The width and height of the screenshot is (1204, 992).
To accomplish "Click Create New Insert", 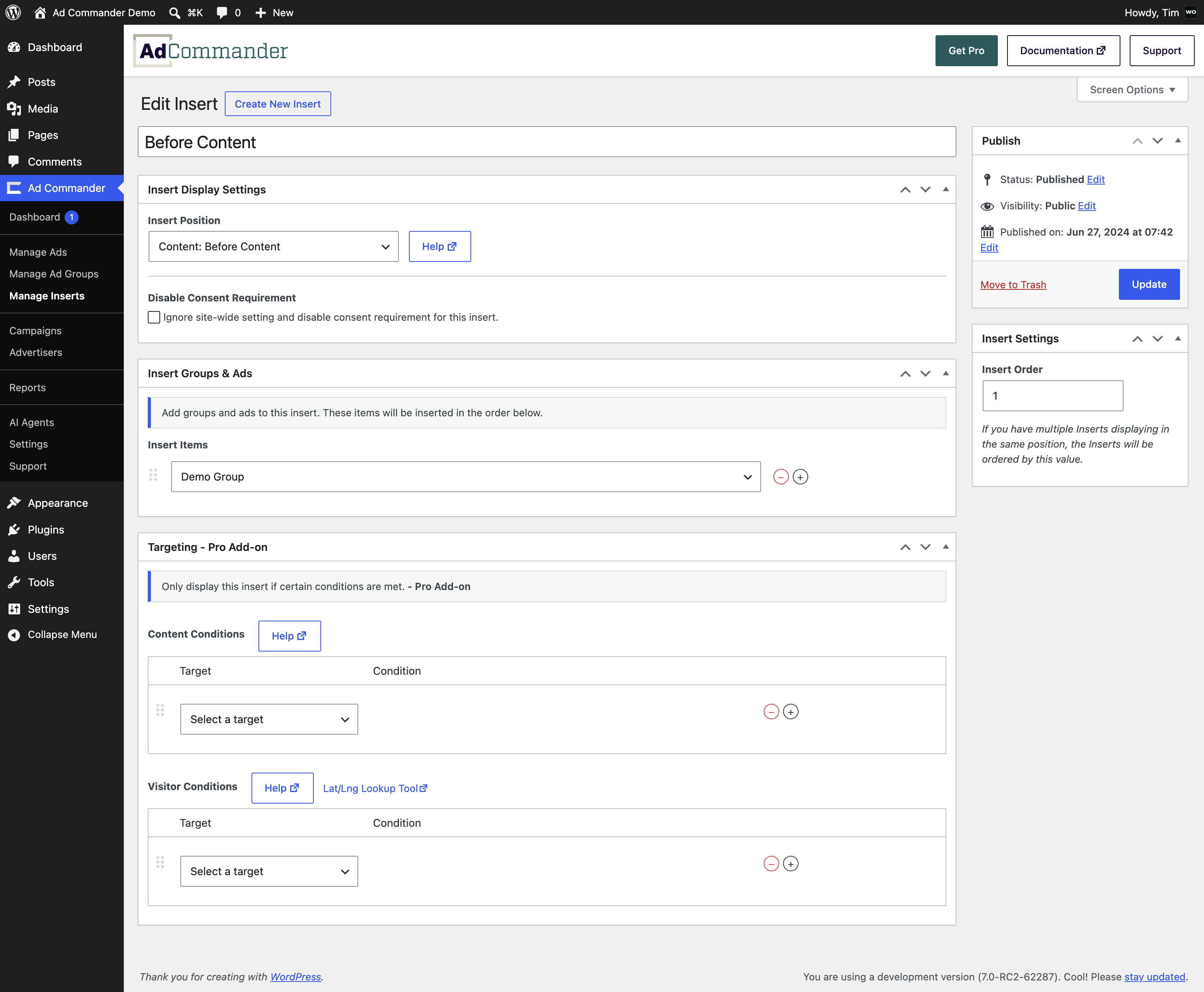I will point(278,104).
